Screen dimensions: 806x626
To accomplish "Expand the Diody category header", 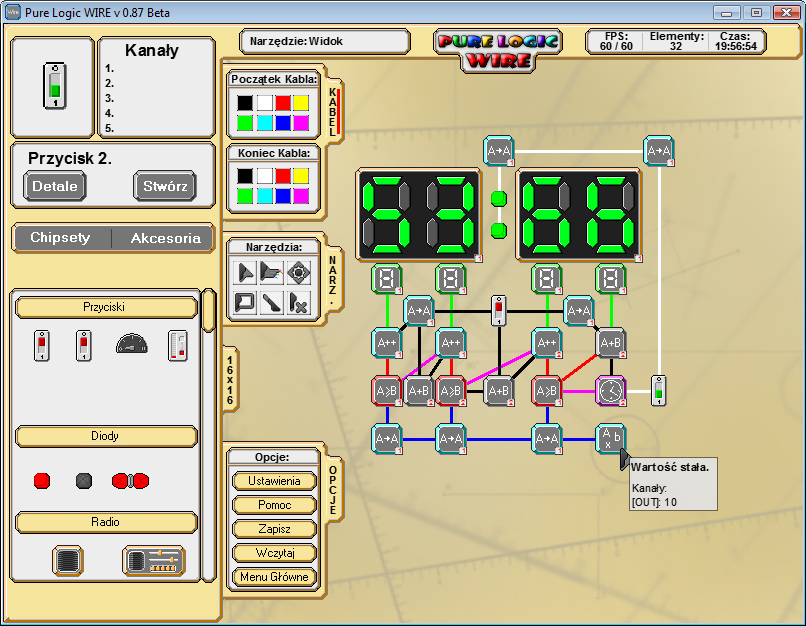I will 106,436.
